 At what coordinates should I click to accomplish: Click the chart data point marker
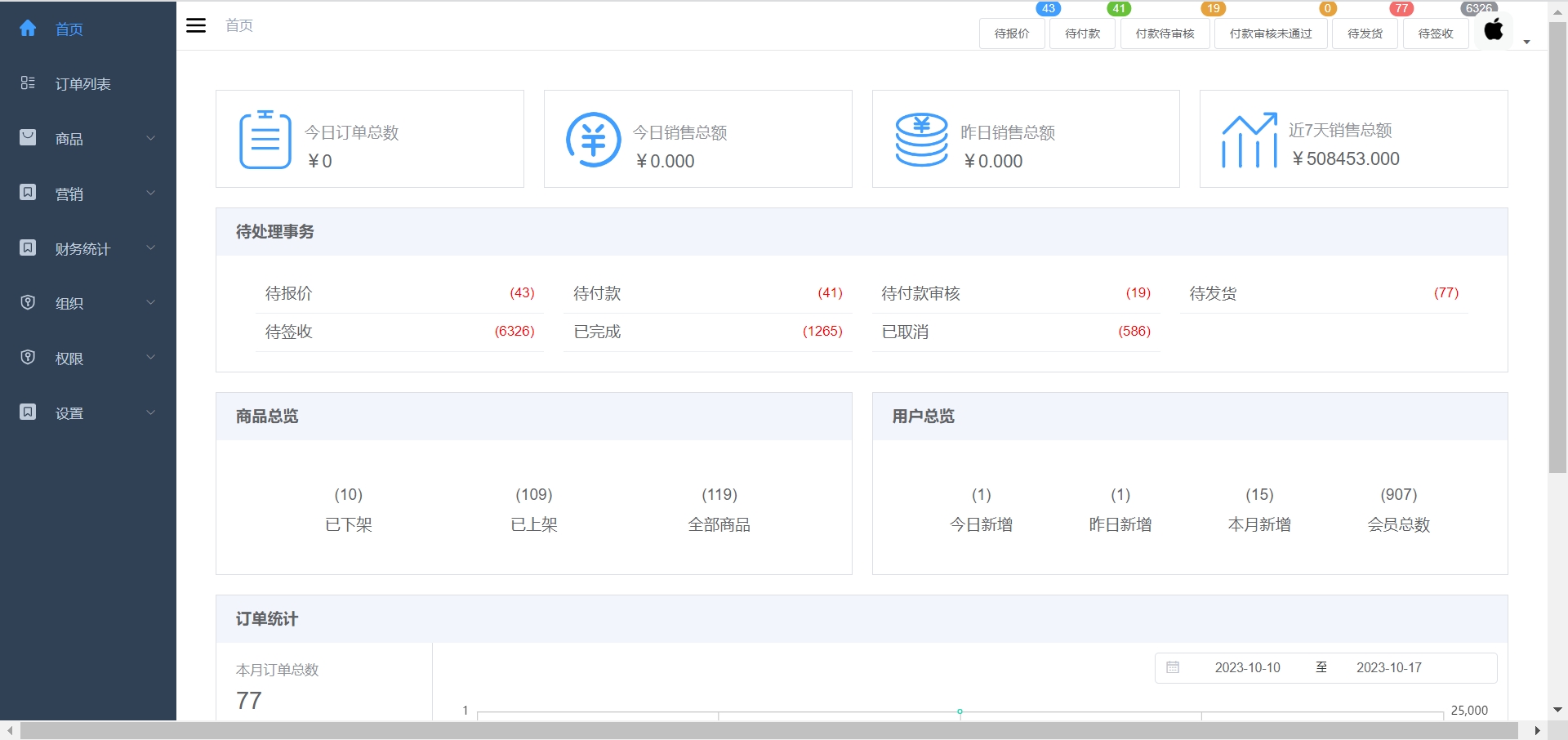(960, 711)
